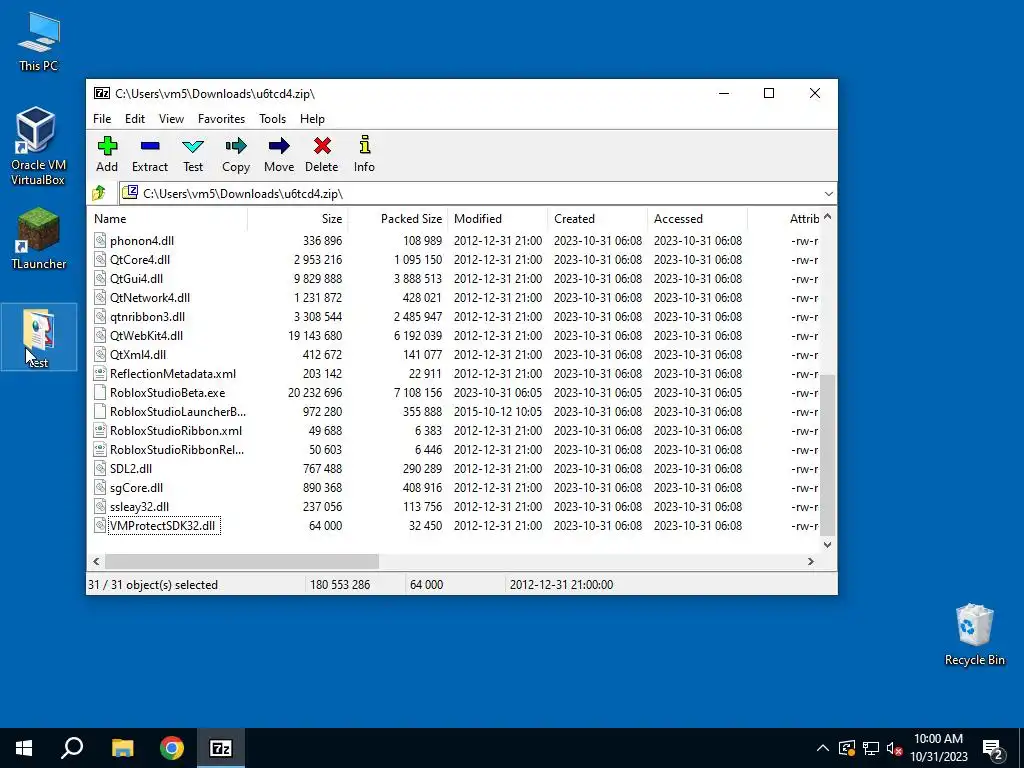
Task: Select RobloxStudioRibbonRel... row
Action: click(x=453, y=449)
